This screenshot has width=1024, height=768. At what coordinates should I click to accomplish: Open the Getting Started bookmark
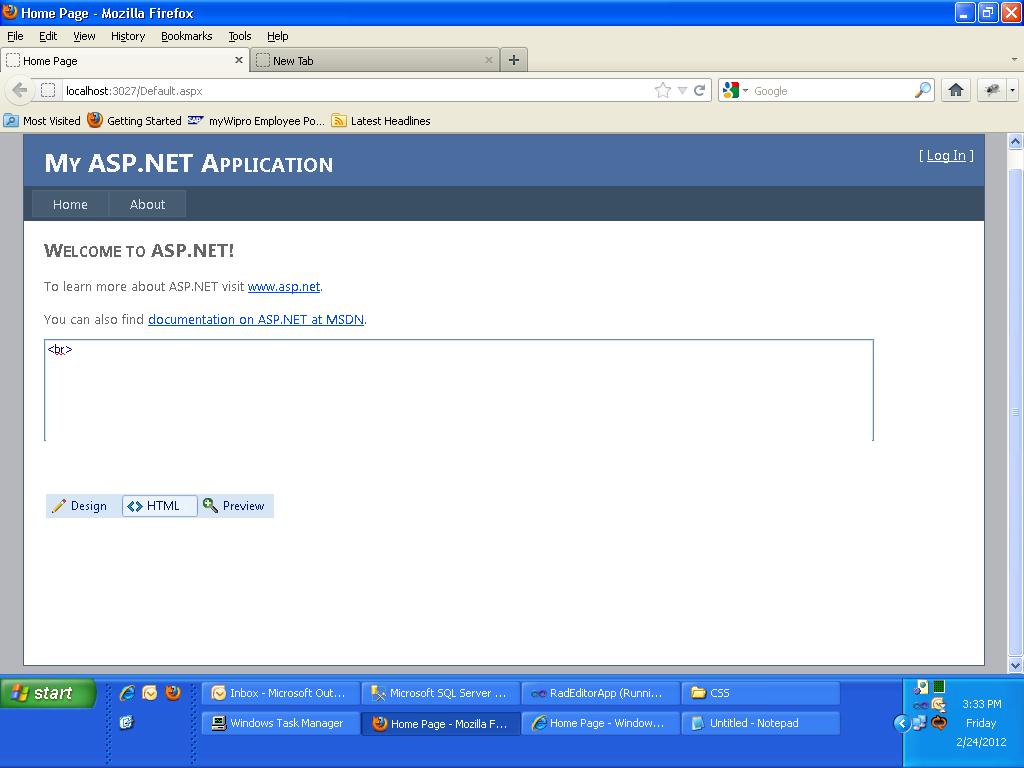[135, 121]
